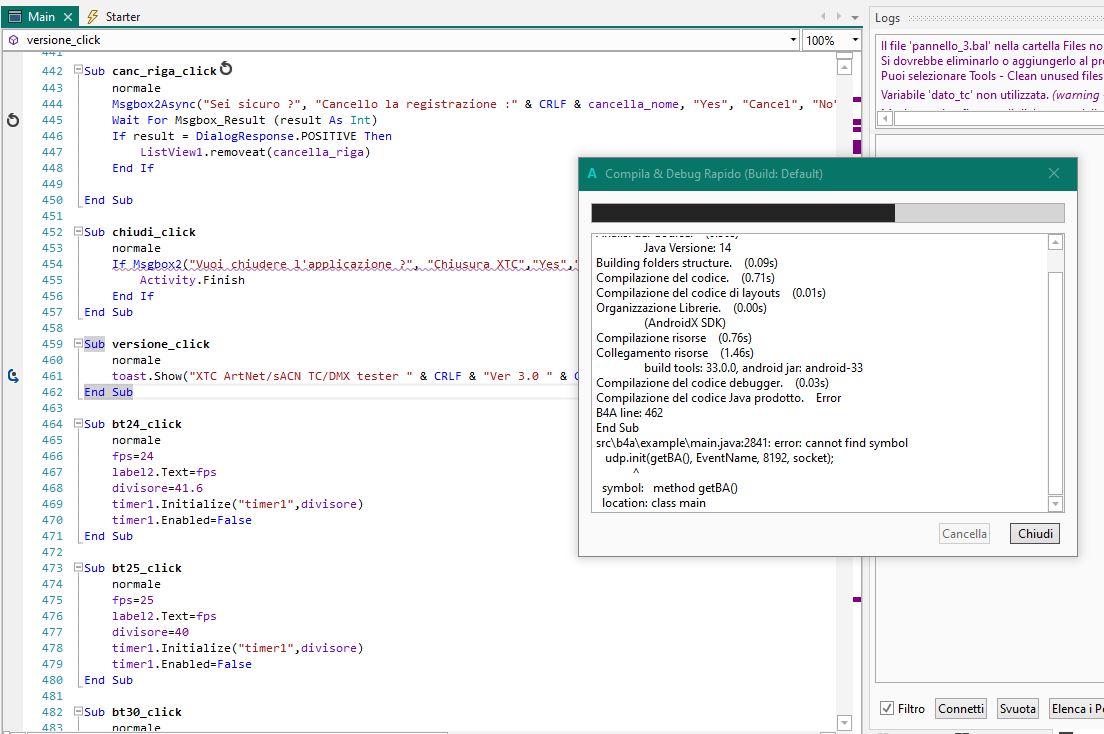Click the tab scroll-right arrow
Viewport: 1104px width, 734px height.
click(x=838, y=16)
